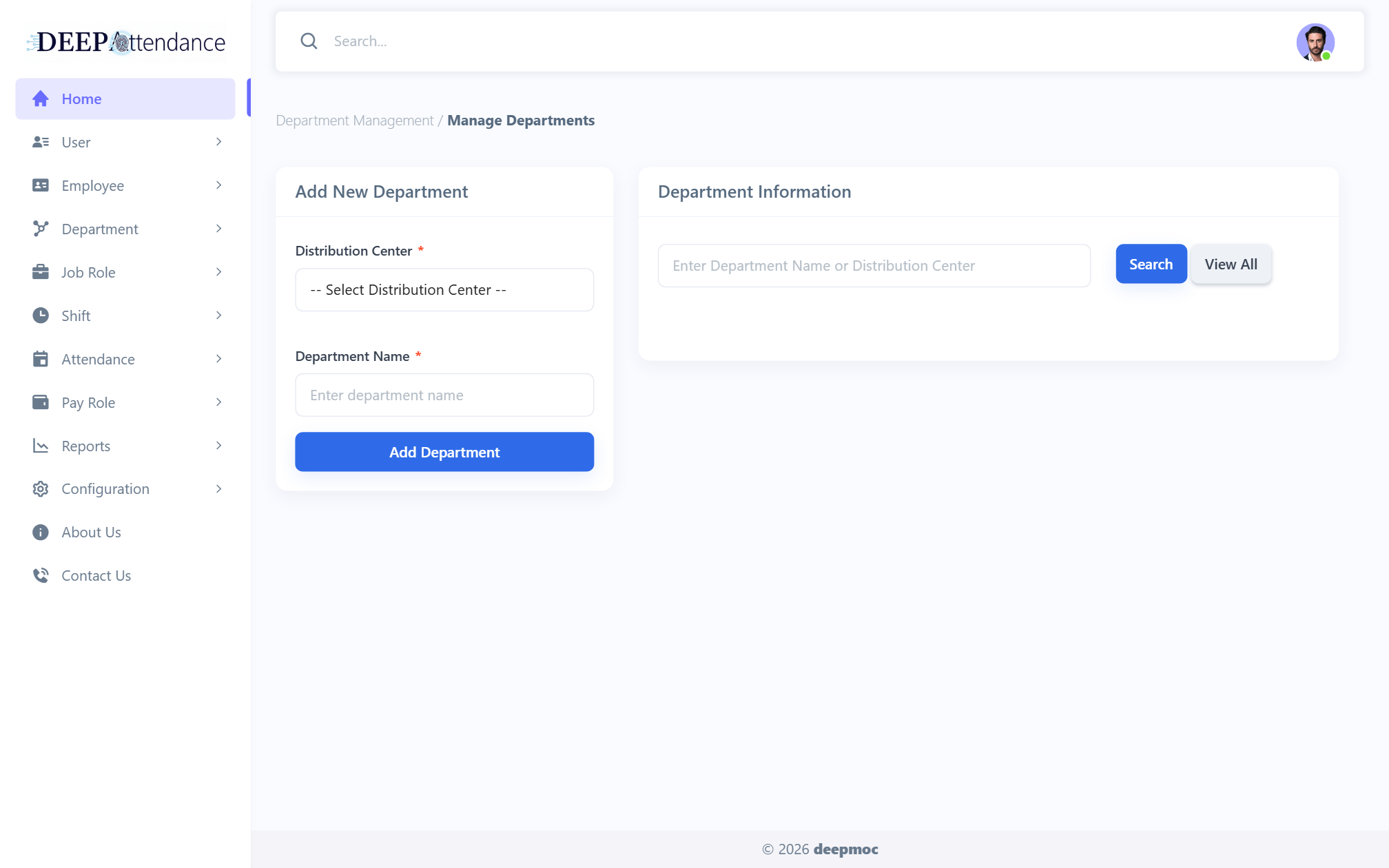Open the Shift menu item

coord(125,316)
